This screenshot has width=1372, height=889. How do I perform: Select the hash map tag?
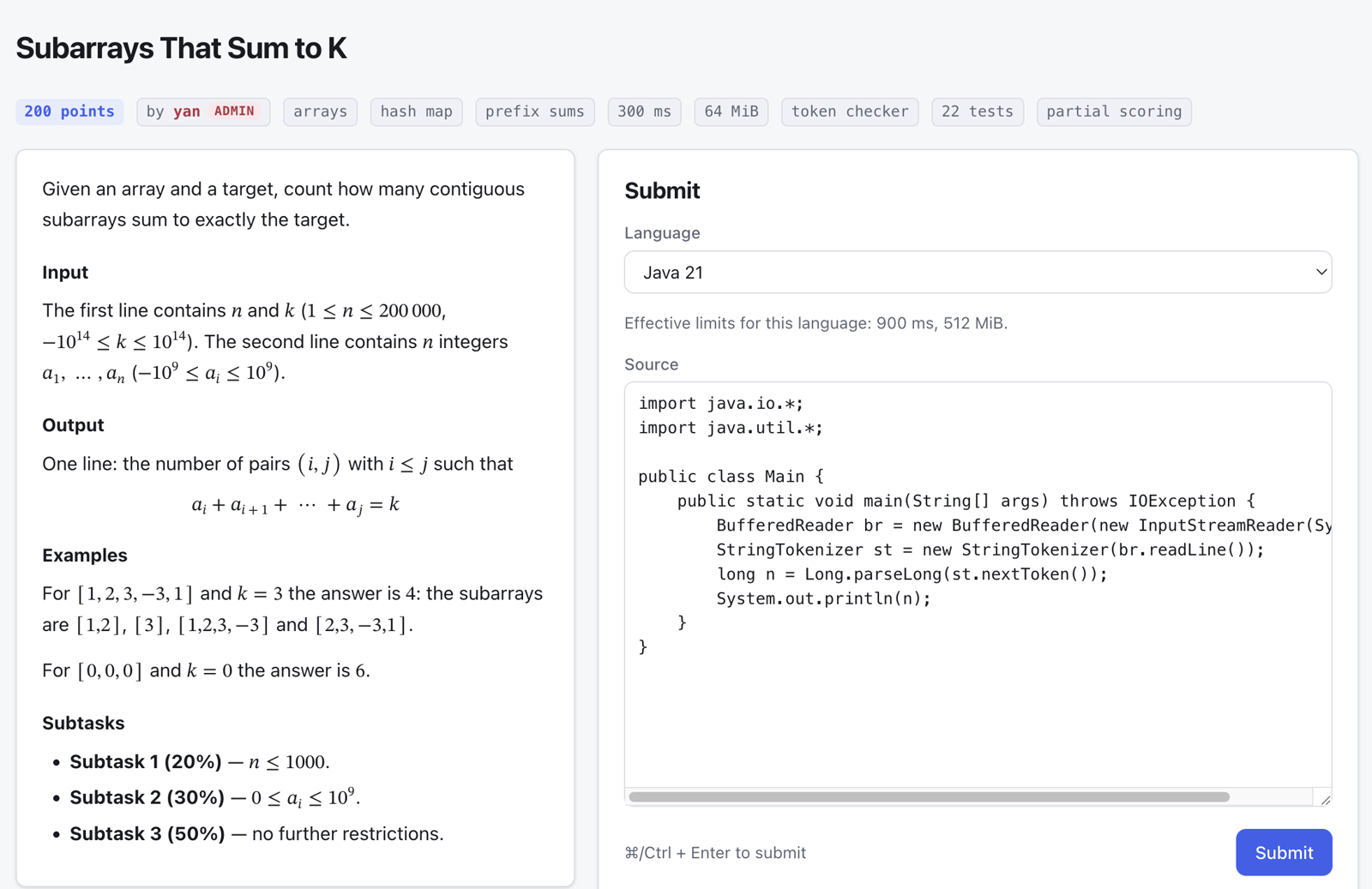[417, 111]
